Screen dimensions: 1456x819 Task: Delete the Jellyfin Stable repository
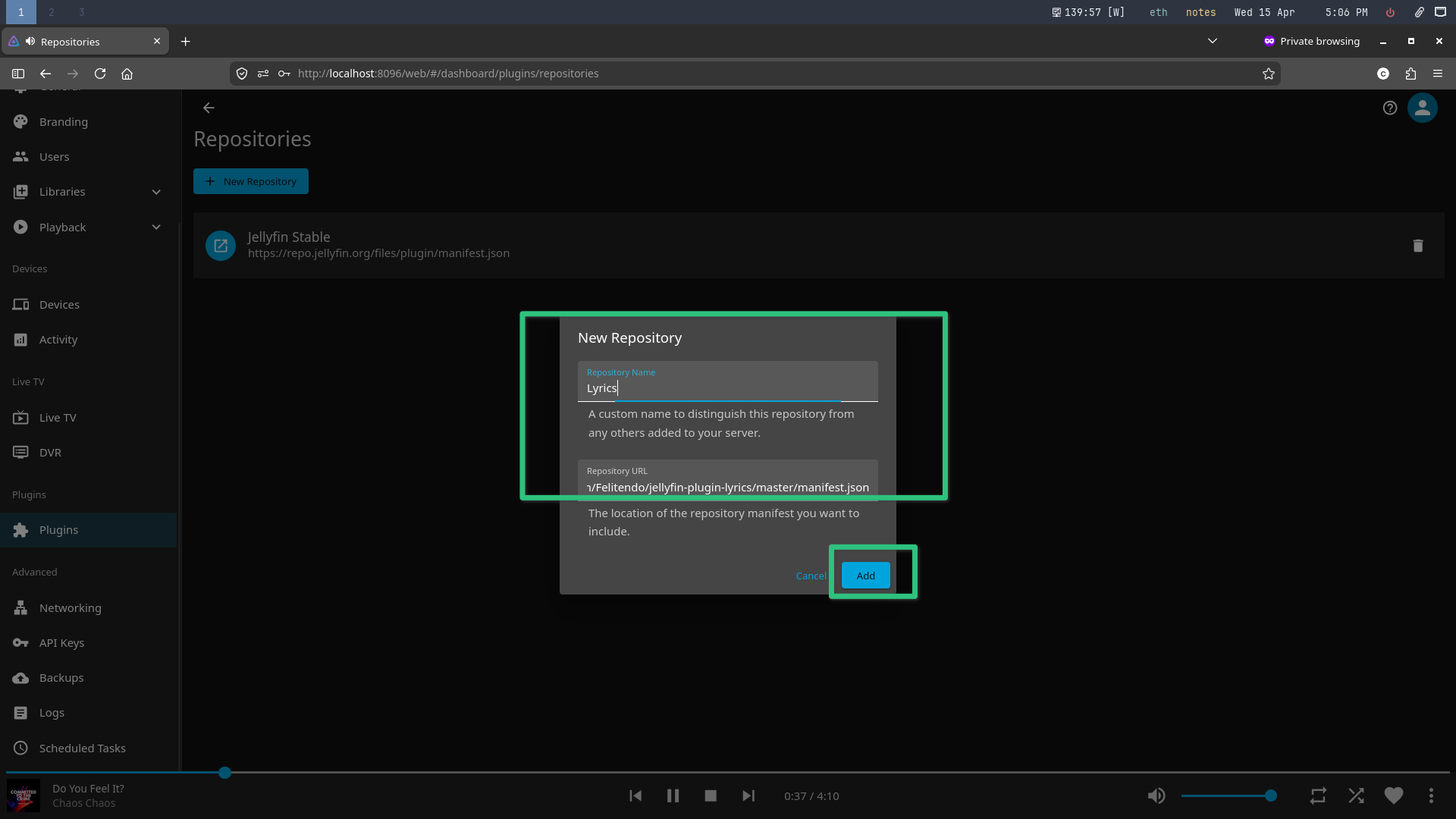point(1418,246)
